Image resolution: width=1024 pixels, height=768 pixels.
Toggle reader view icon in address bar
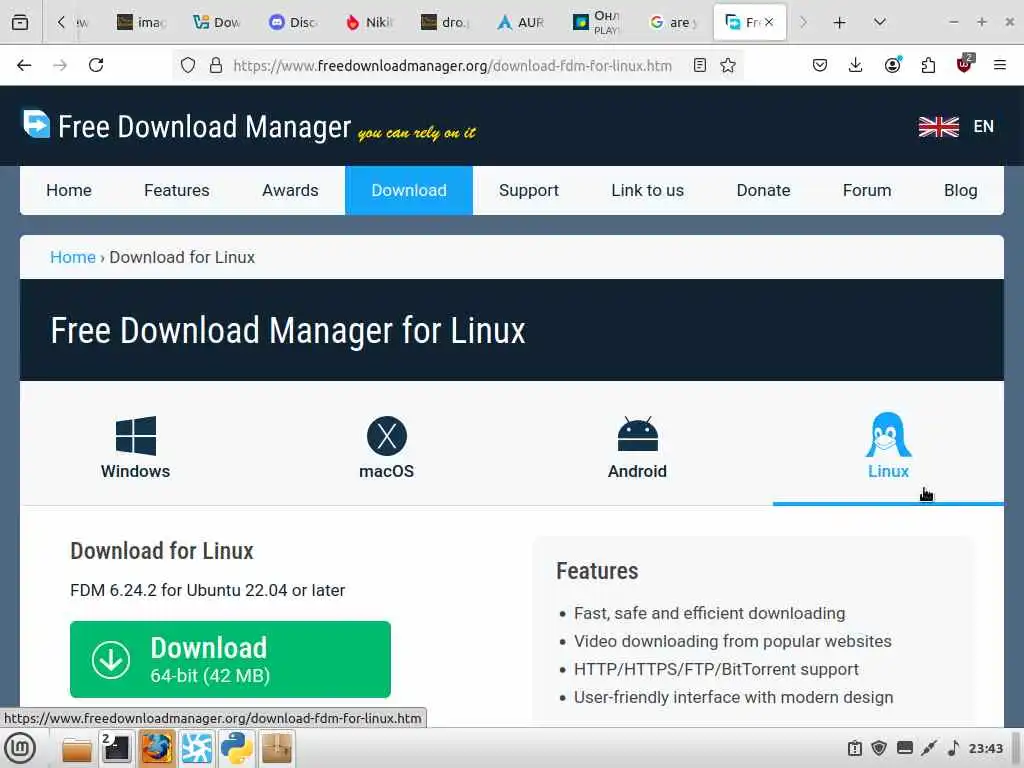(x=700, y=65)
